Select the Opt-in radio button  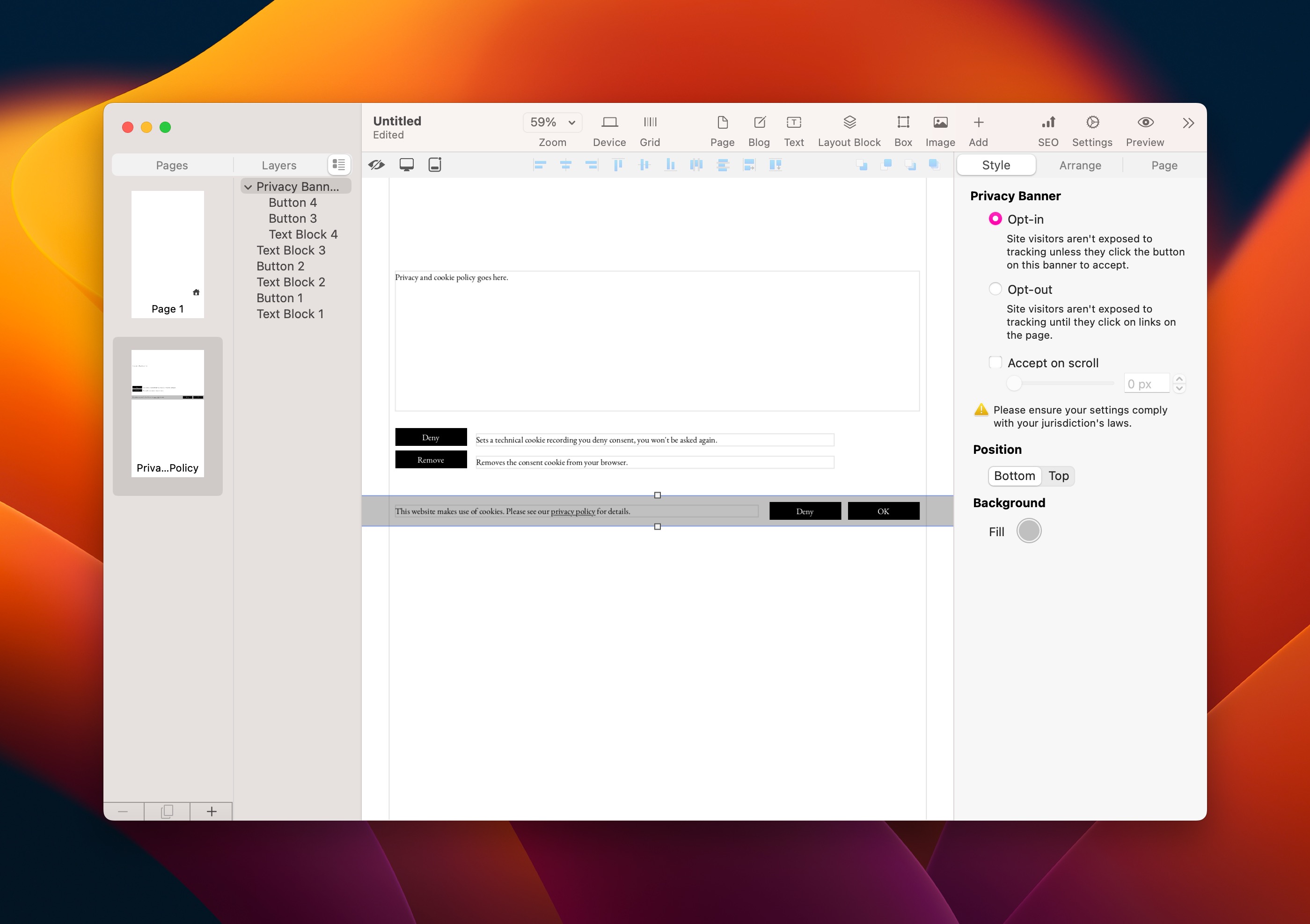click(x=995, y=219)
